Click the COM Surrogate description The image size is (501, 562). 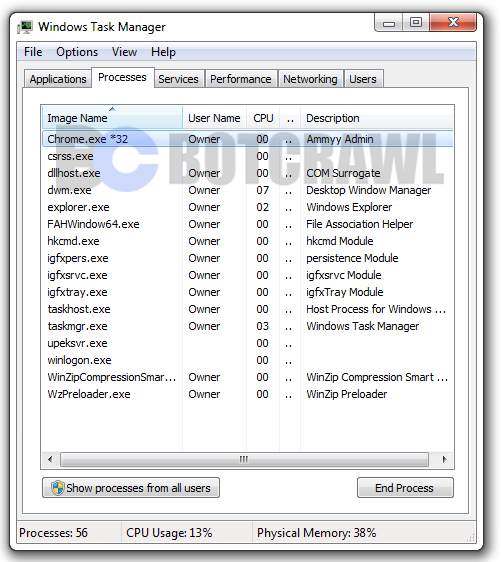(x=343, y=173)
